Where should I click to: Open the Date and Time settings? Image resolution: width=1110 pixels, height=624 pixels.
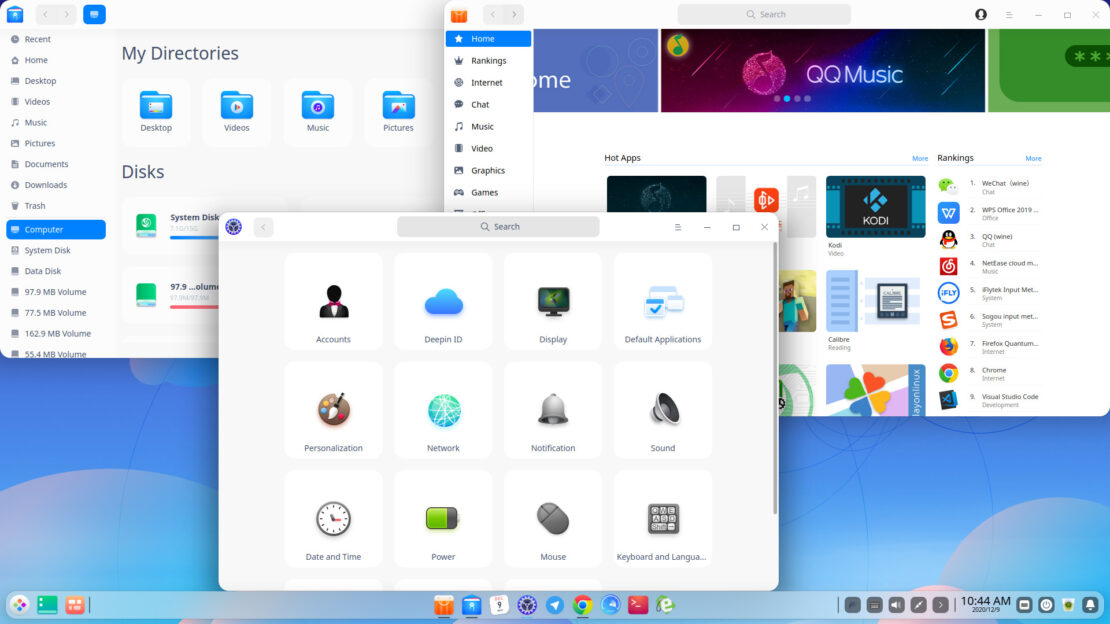click(333, 518)
